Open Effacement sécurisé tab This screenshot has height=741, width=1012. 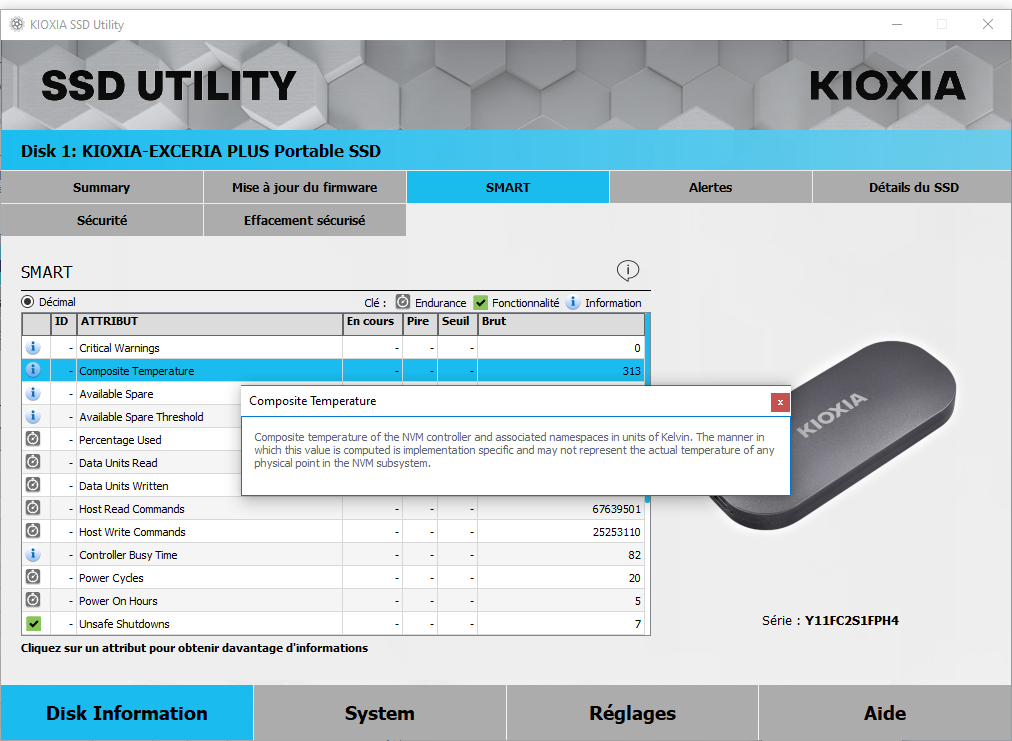(x=304, y=220)
